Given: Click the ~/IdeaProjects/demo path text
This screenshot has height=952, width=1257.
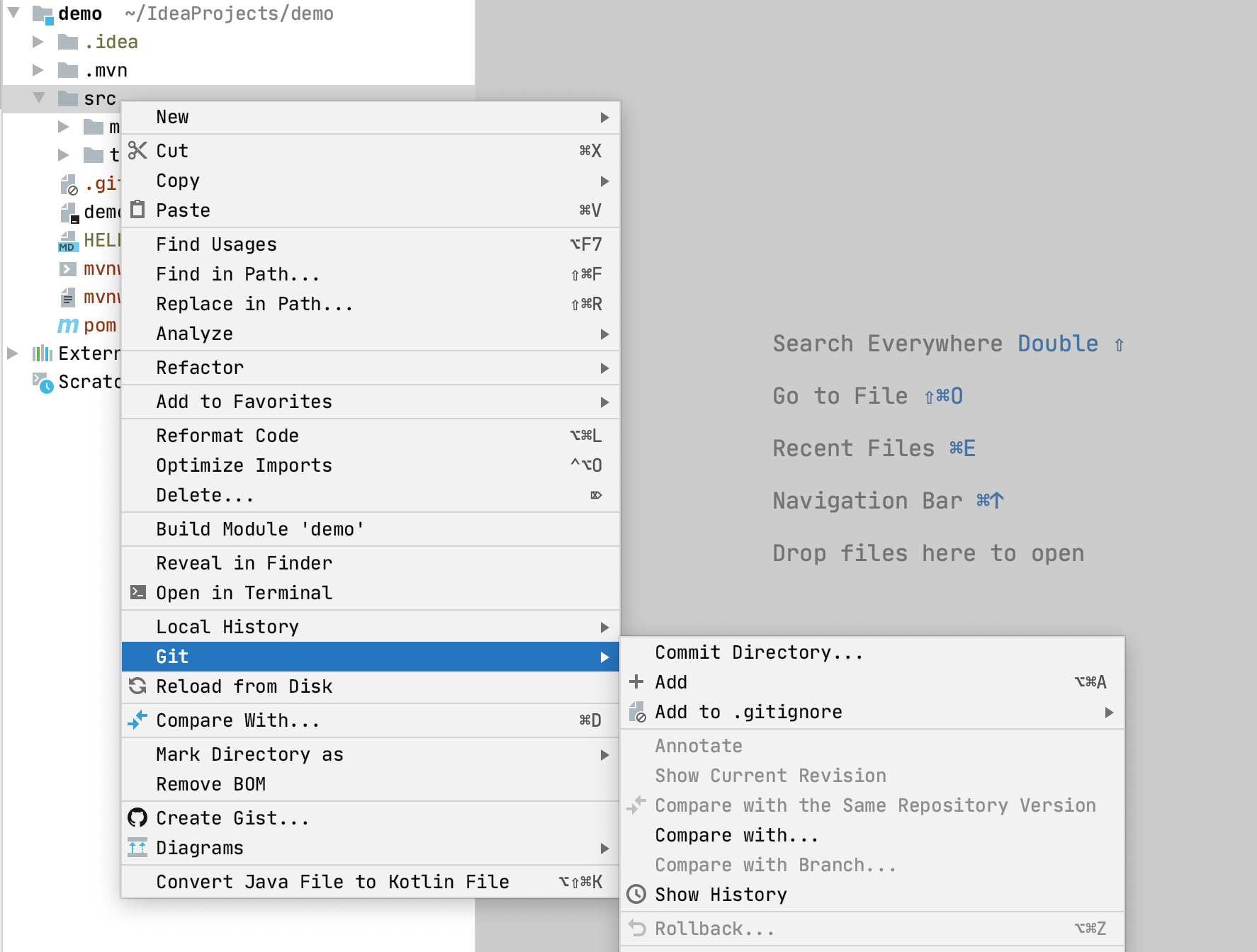Looking at the screenshot, I should coord(229,13).
